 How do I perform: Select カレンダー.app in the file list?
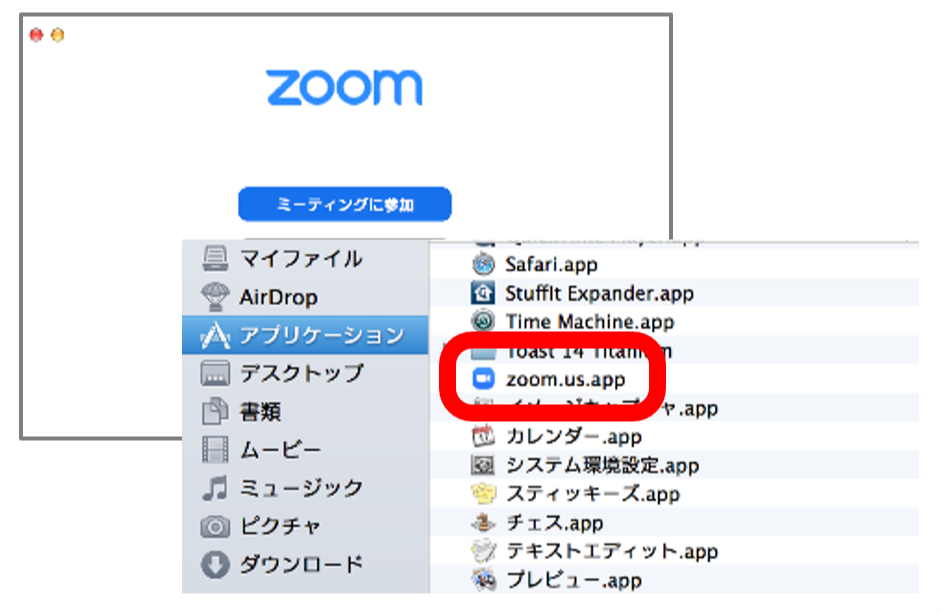tap(675, 436)
